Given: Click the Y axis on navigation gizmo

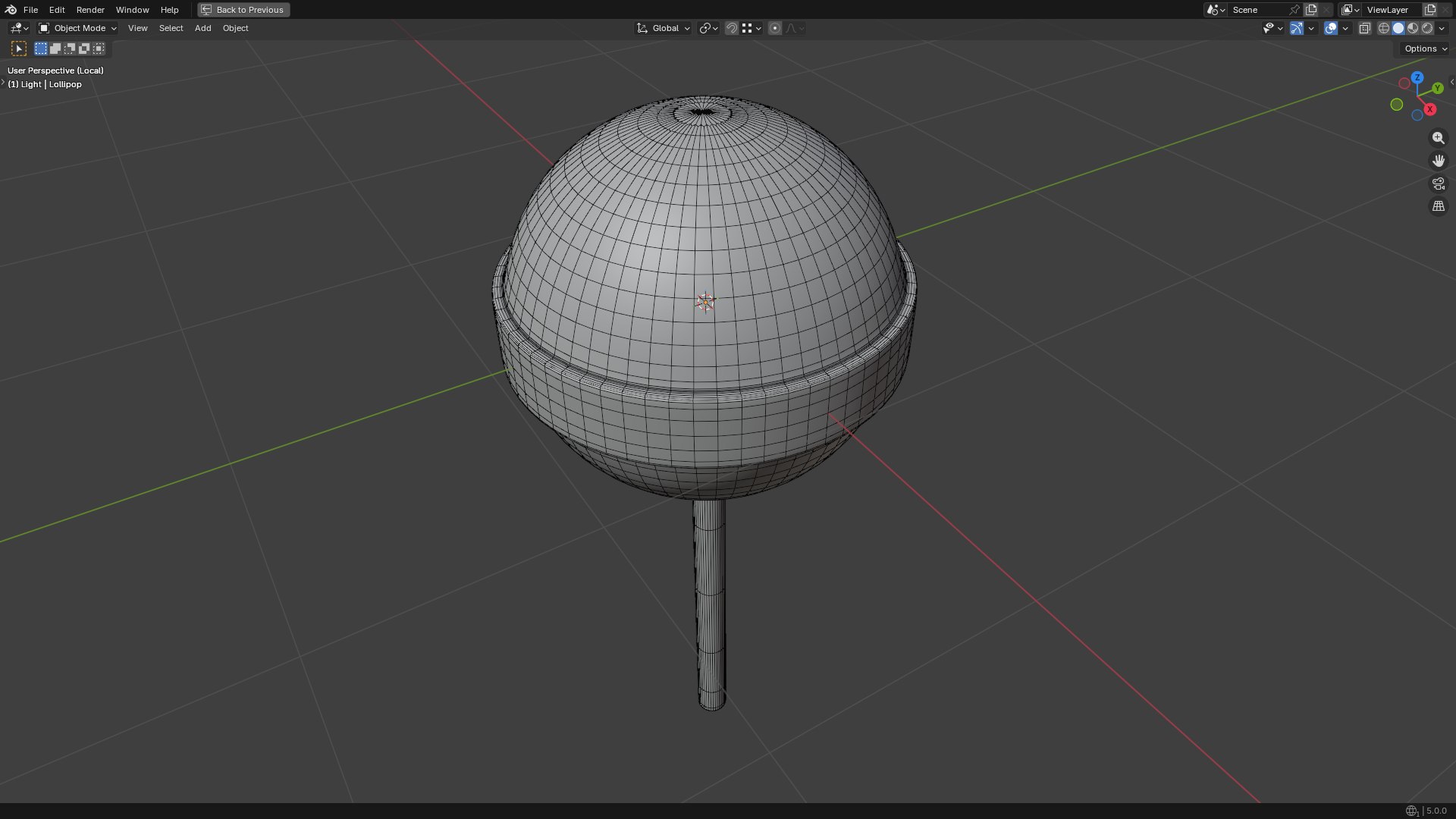Looking at the screenshot, I should click(x=1437, y=89).
